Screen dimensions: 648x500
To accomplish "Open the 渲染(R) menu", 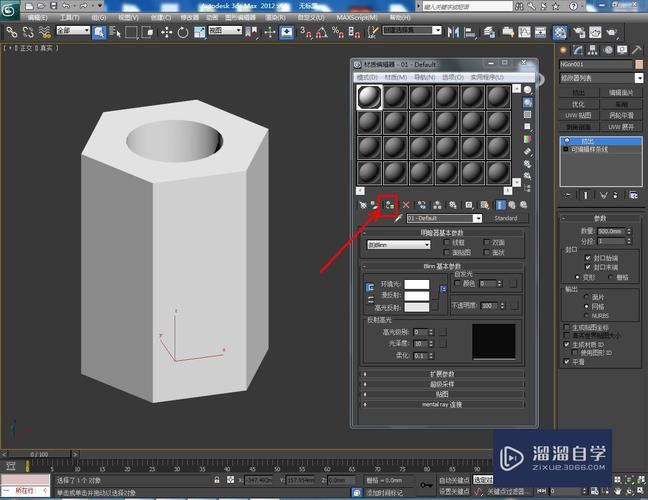I will [275, 17].
